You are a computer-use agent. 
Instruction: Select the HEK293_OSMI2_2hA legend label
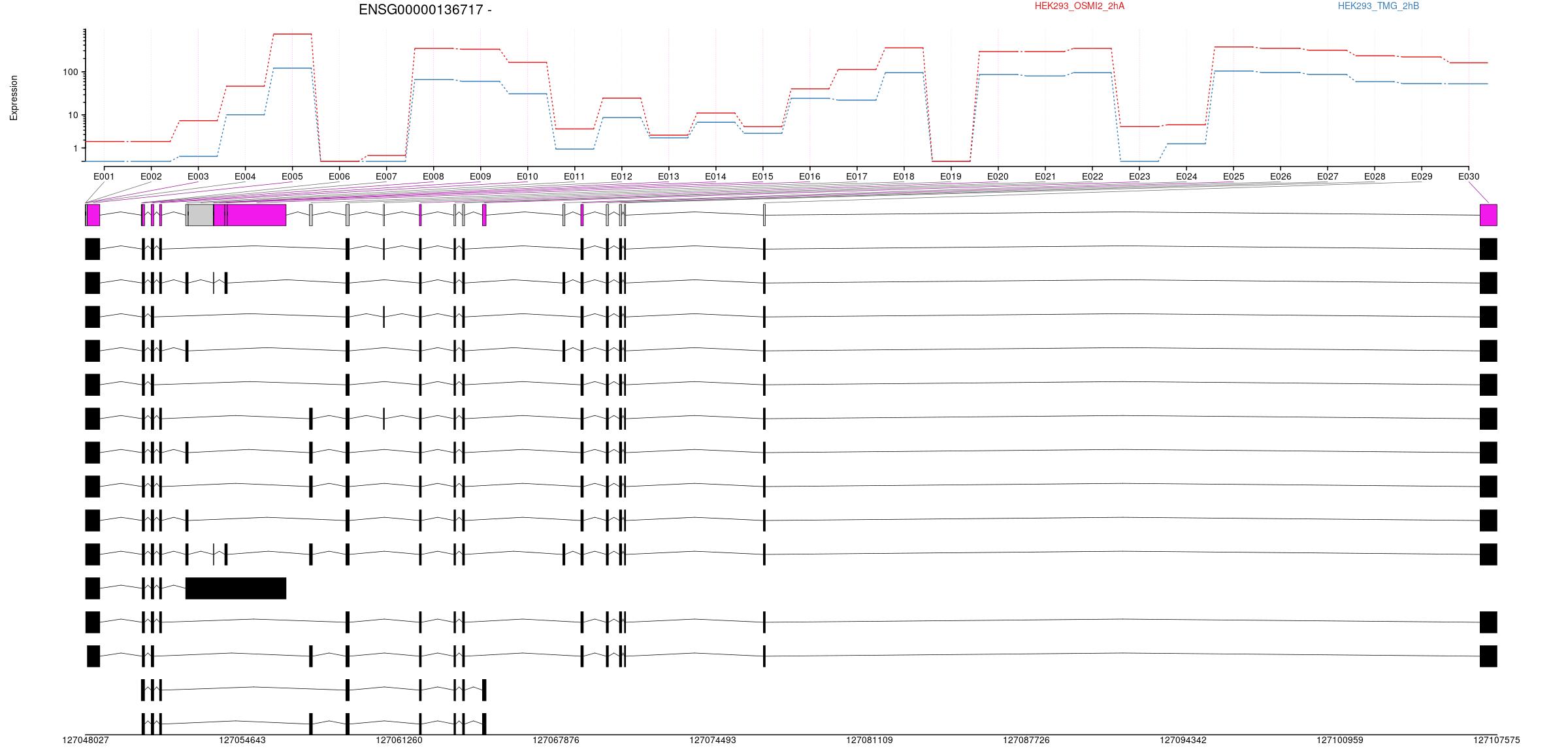tap(1079, 6)
